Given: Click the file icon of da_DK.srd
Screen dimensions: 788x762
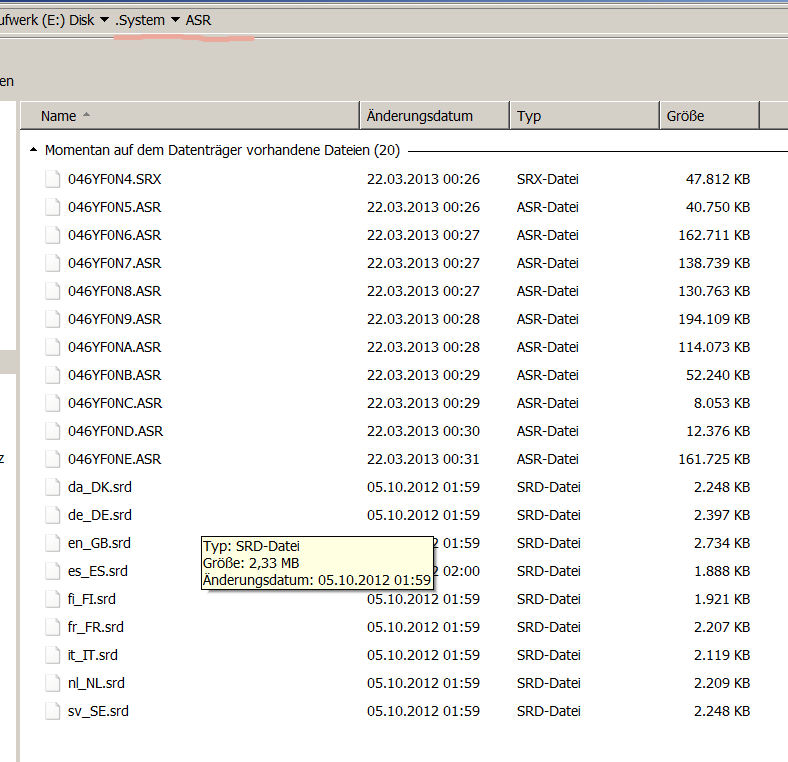Looking at the screenshot, I should [52, 488].
